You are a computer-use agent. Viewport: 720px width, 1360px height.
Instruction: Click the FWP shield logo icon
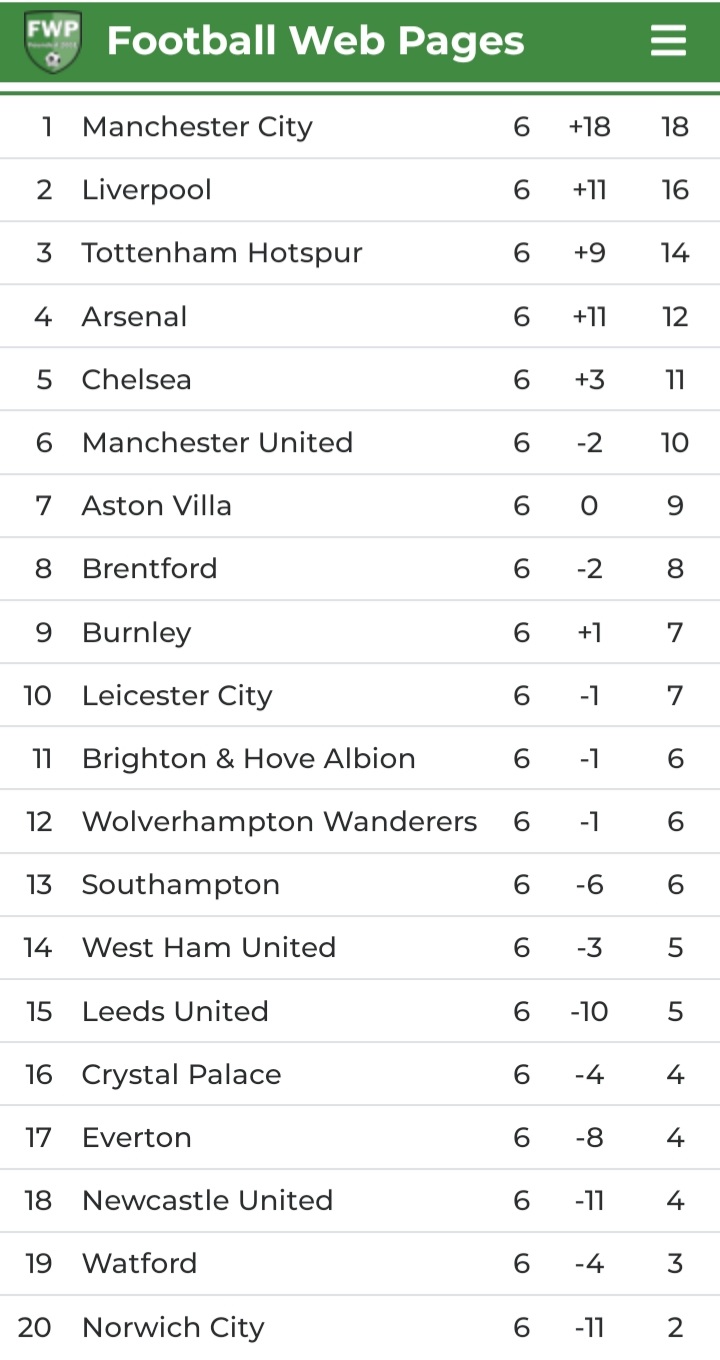(x=53, y=42)
